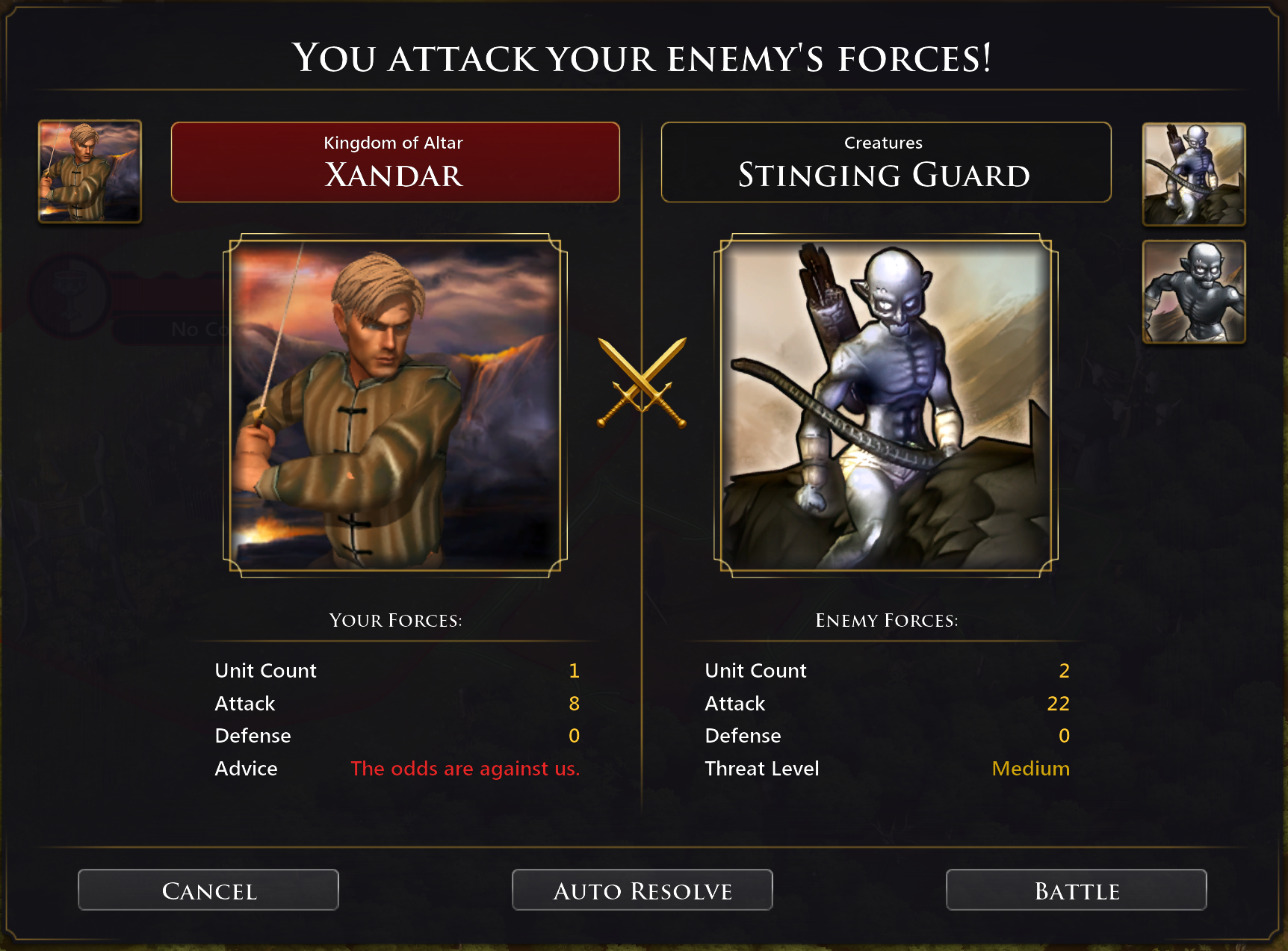Click the crossed golden swords emblem

point(642,382)
